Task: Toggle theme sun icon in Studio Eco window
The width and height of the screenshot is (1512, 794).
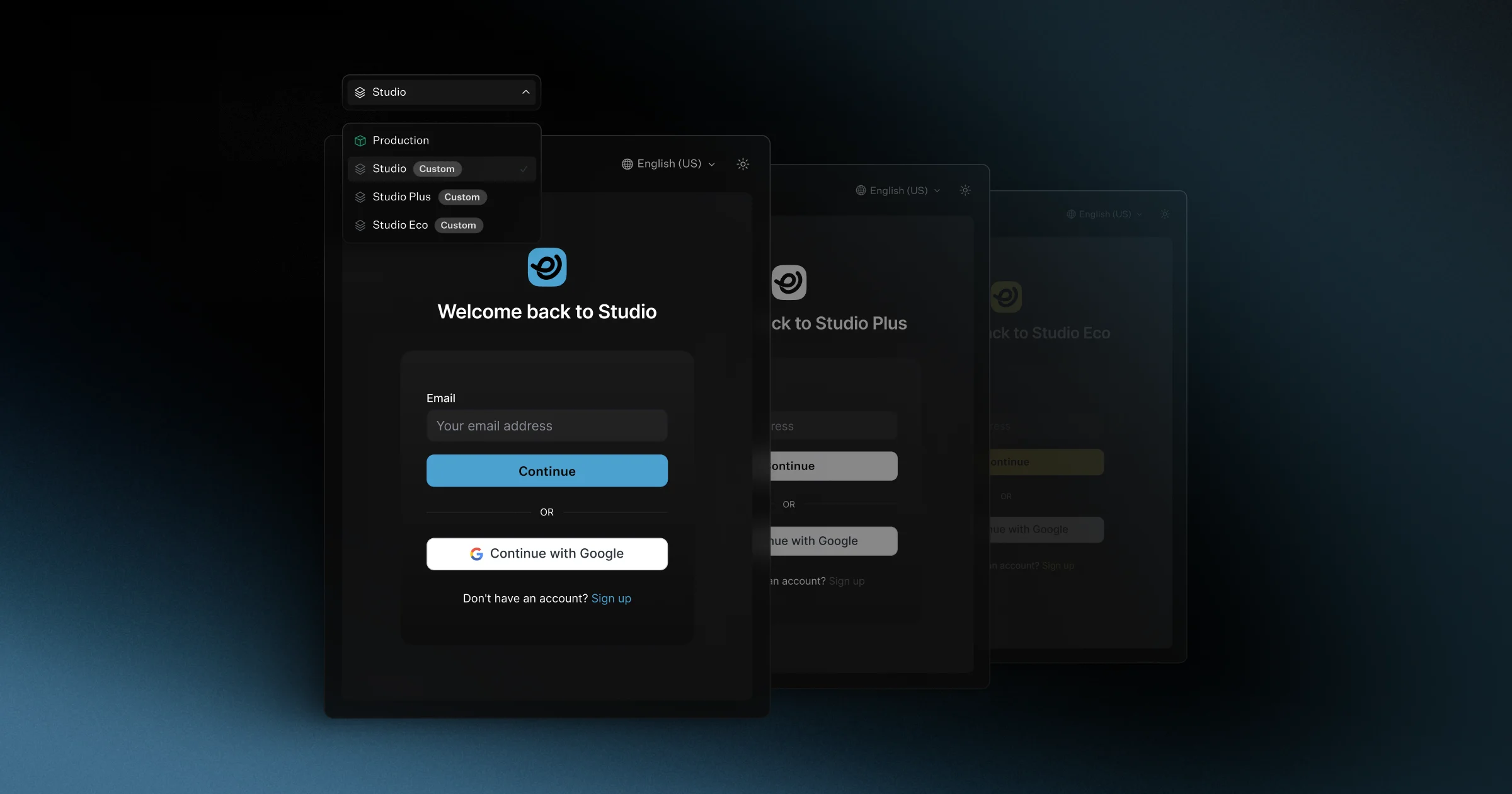Action: (x=1165, y=214)
